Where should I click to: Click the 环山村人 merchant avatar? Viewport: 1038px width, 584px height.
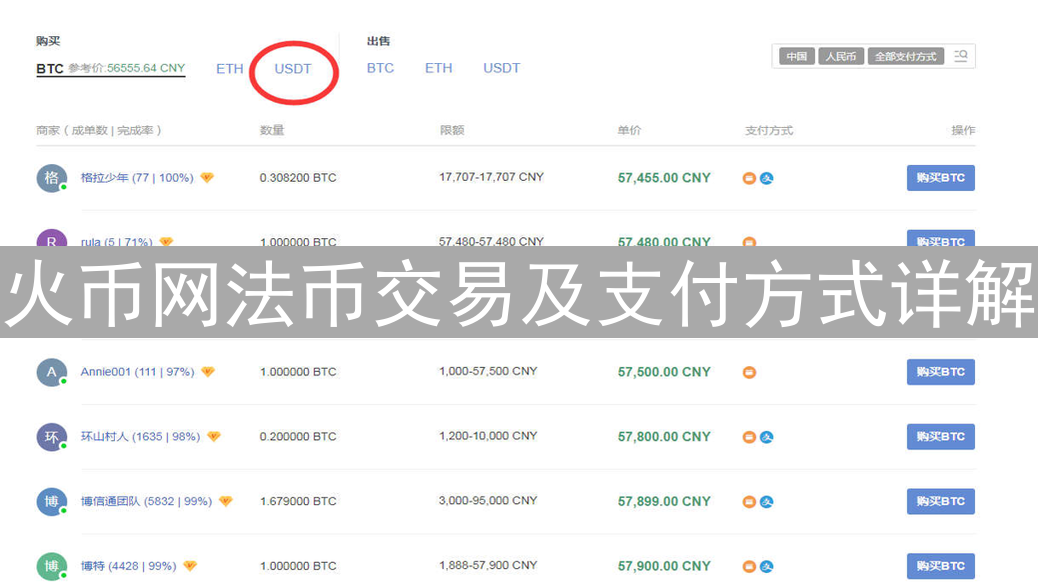pyautogui.click(x=52, y=437)
